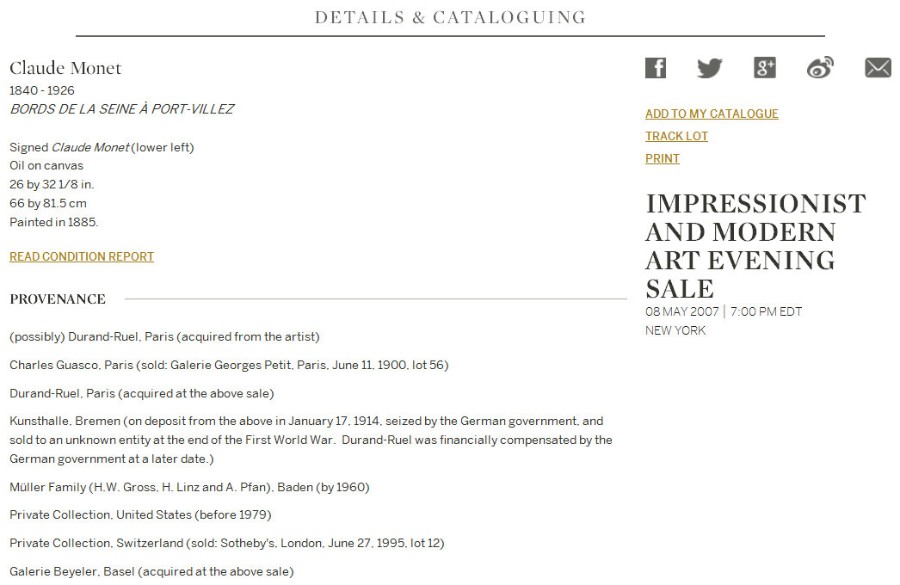
Task: Click the Kunsthalle, Bremen provenance entry
Action: (x=311, y=440)
